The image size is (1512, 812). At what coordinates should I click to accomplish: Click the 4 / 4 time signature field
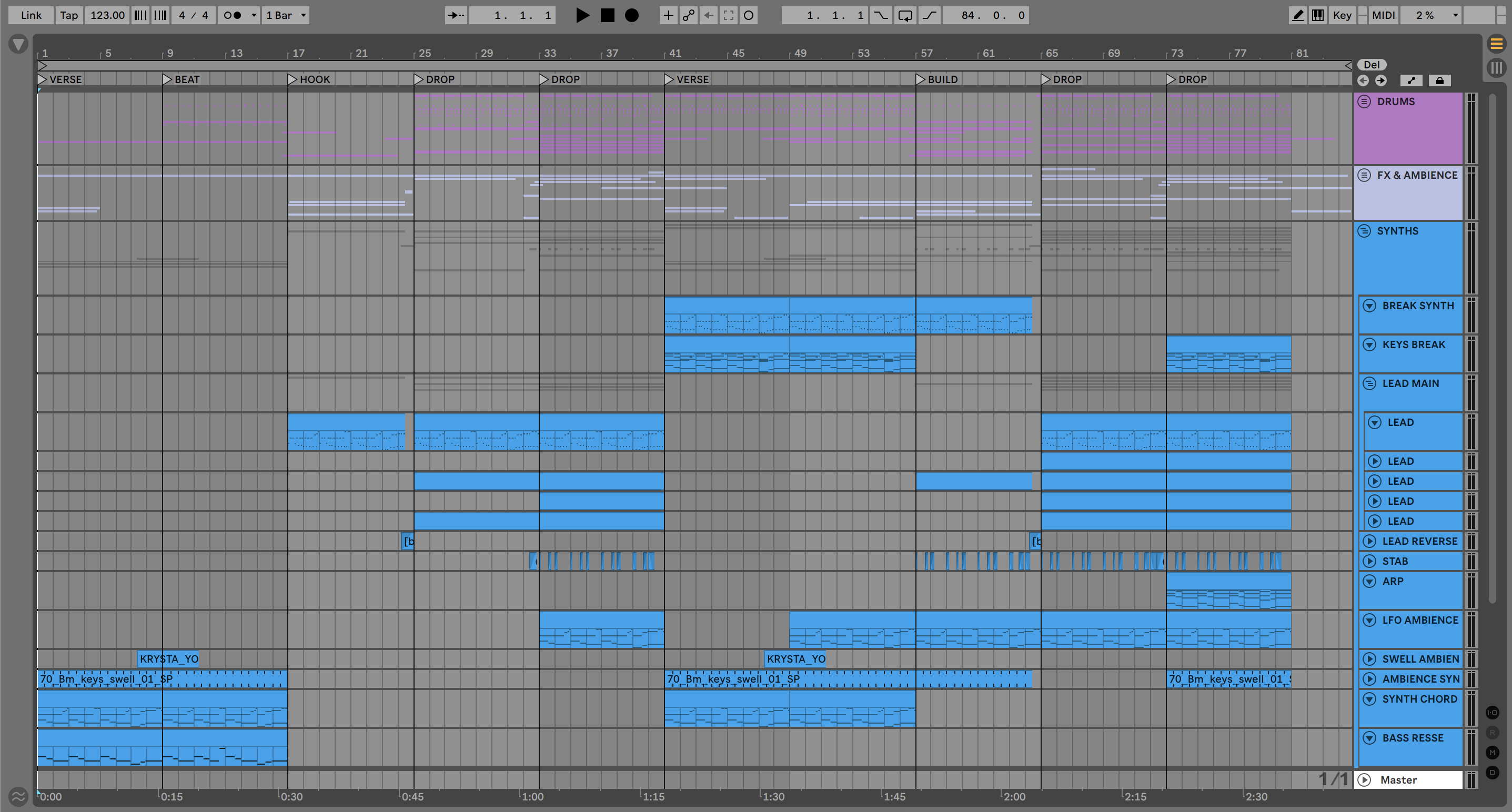[x=193, y=15]
